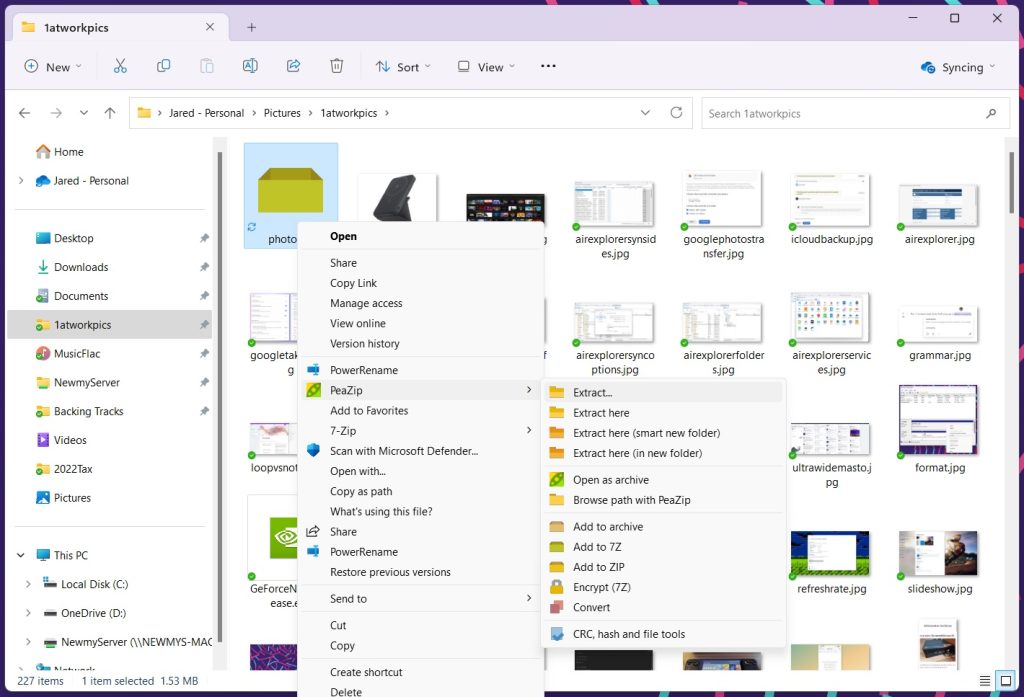Click the Rename icon in toolbar

tap(250, 66)
